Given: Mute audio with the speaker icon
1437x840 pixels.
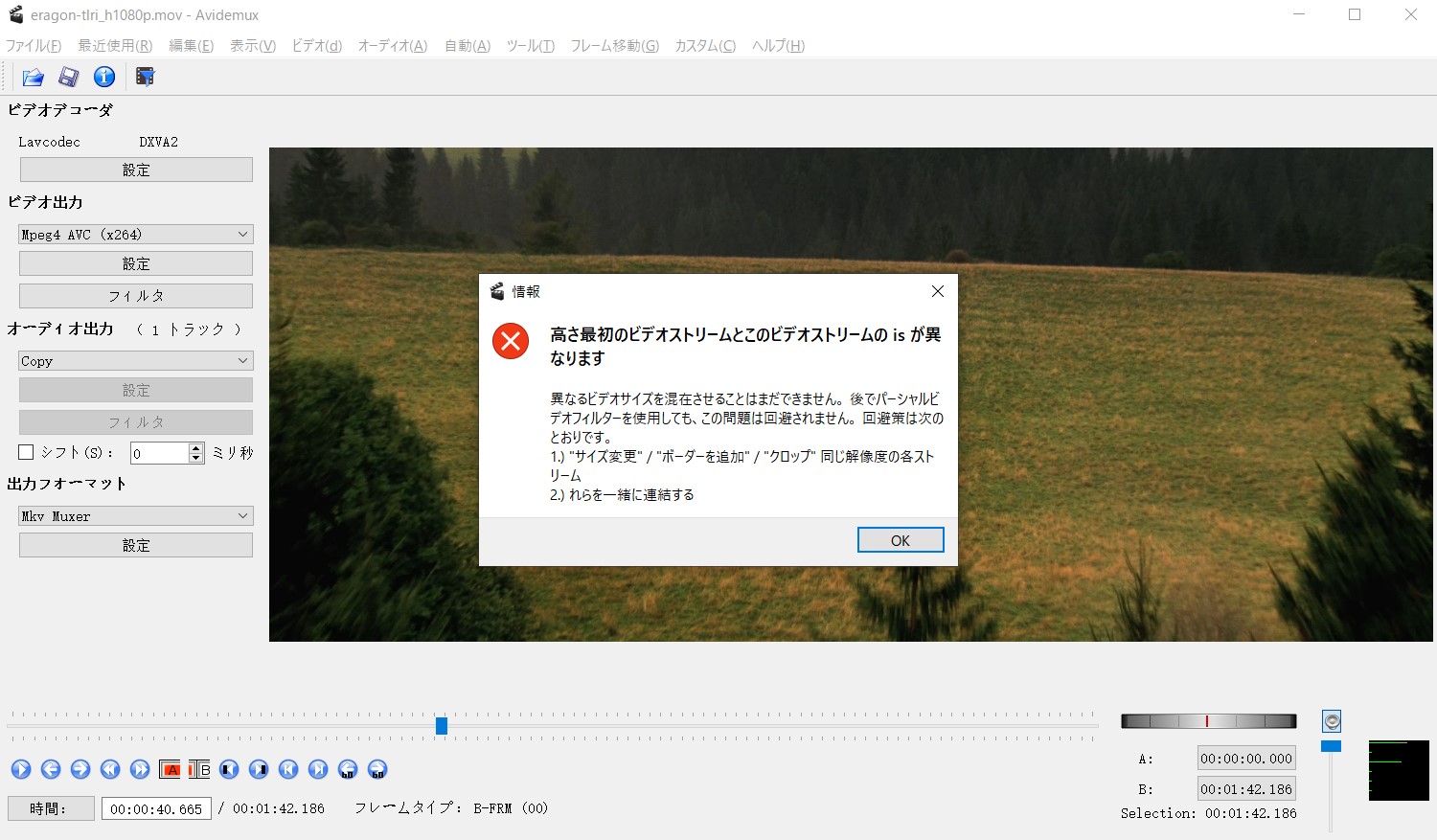Looking at the screenshot, I should tap(1332, 721).
